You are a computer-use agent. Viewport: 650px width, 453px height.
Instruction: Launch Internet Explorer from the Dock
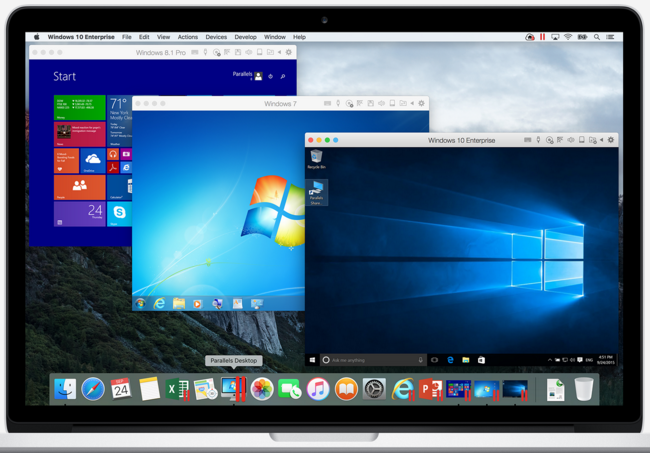pyautogui.click(x=403, y=389)
